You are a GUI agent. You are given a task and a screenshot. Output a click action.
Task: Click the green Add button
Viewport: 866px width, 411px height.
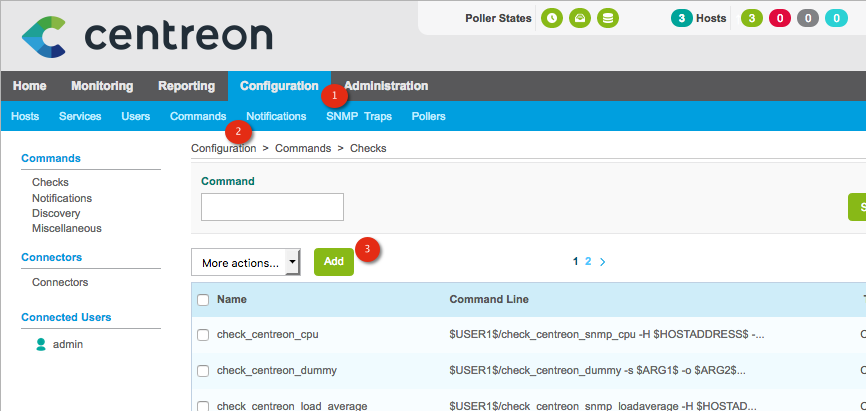[x=334, y=262]
